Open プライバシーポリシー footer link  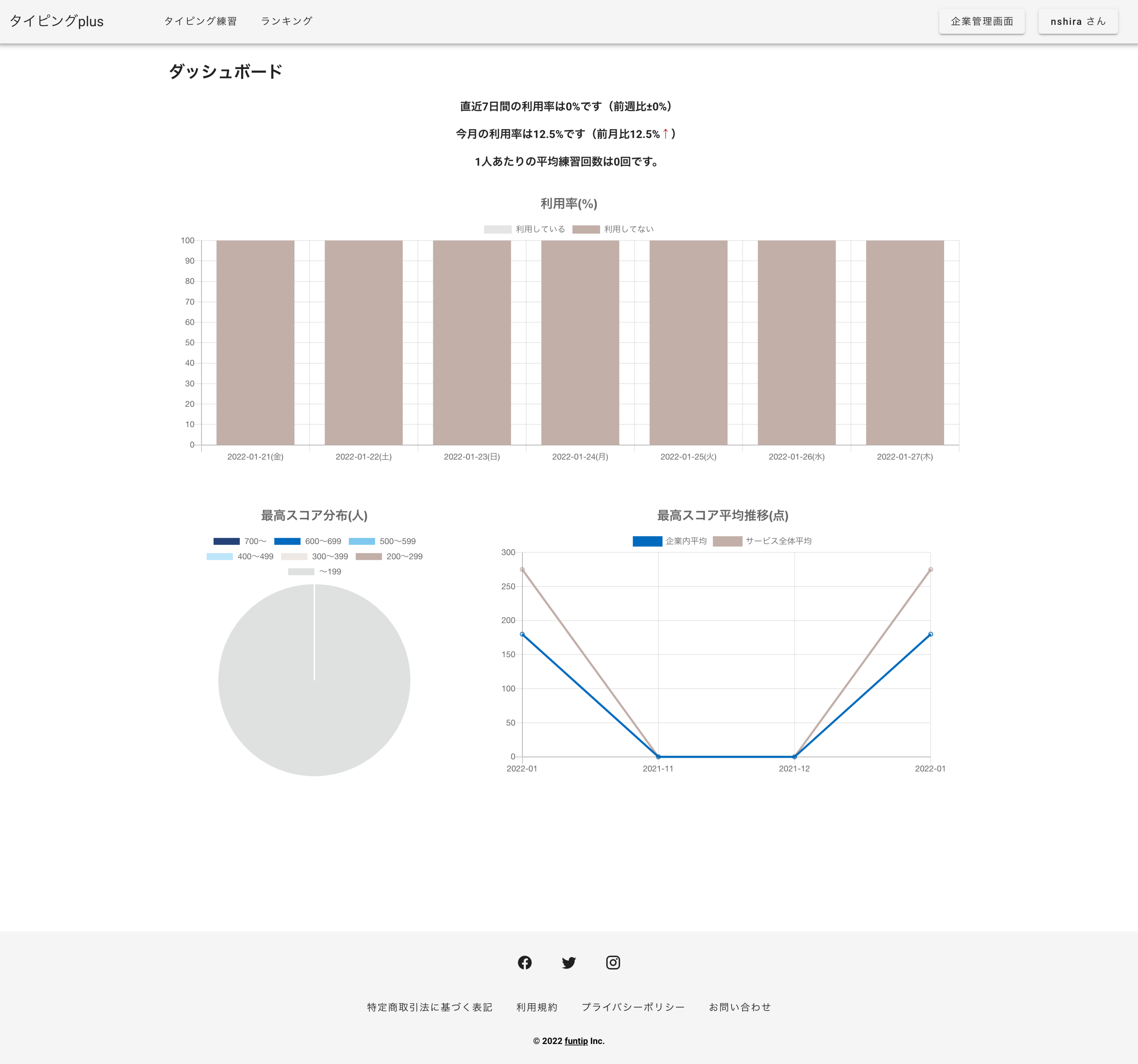[x=633, y=1007]
